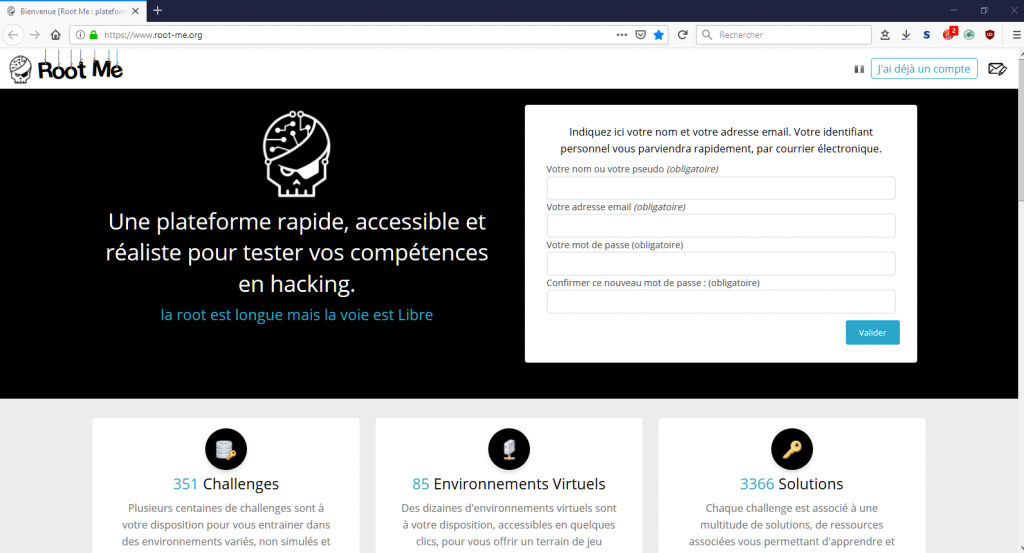The height and width of the screenshot is (553, 1024).
Task: Select the Bienvenue Root Me tab
Action: 75,10
